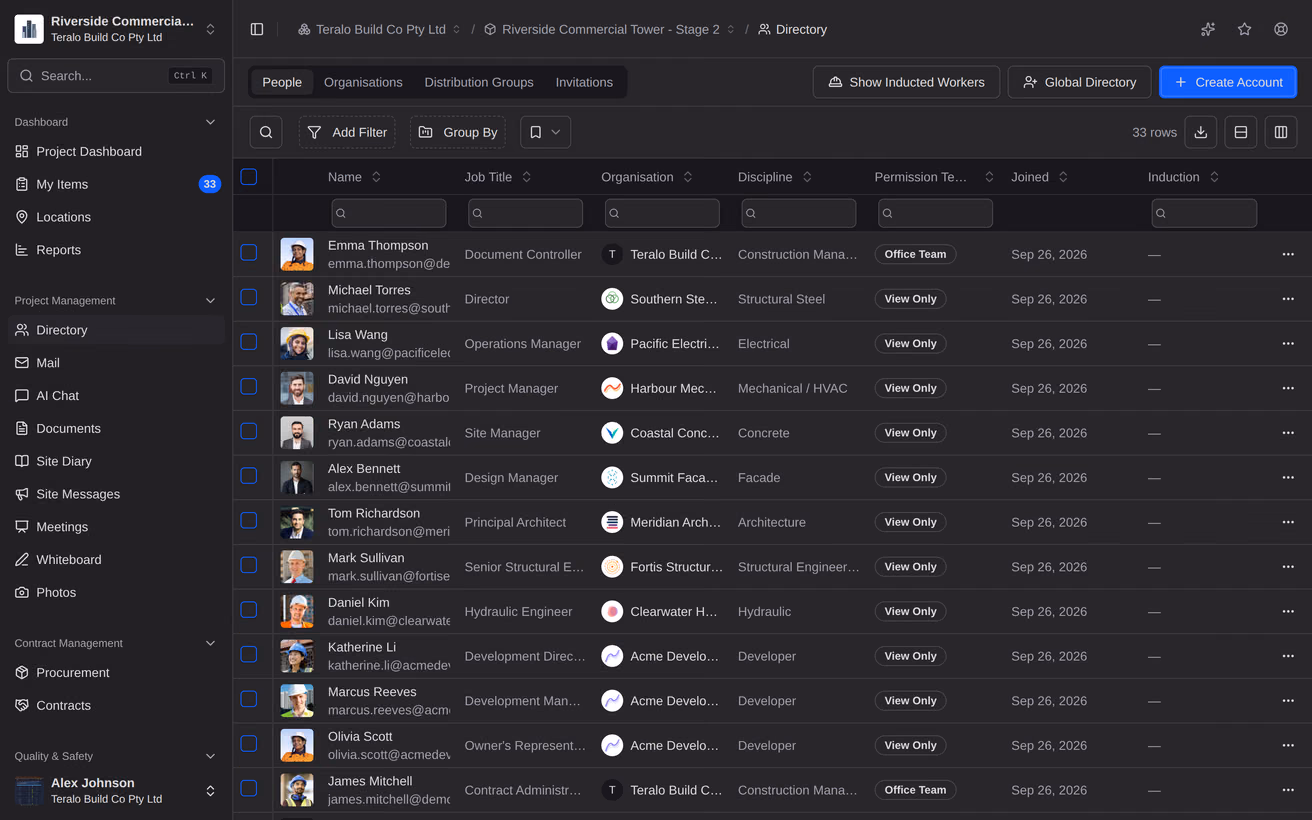Click the Job Title column filter box
The width and height of the screenshot is (1312, 820).
[525, 213]
